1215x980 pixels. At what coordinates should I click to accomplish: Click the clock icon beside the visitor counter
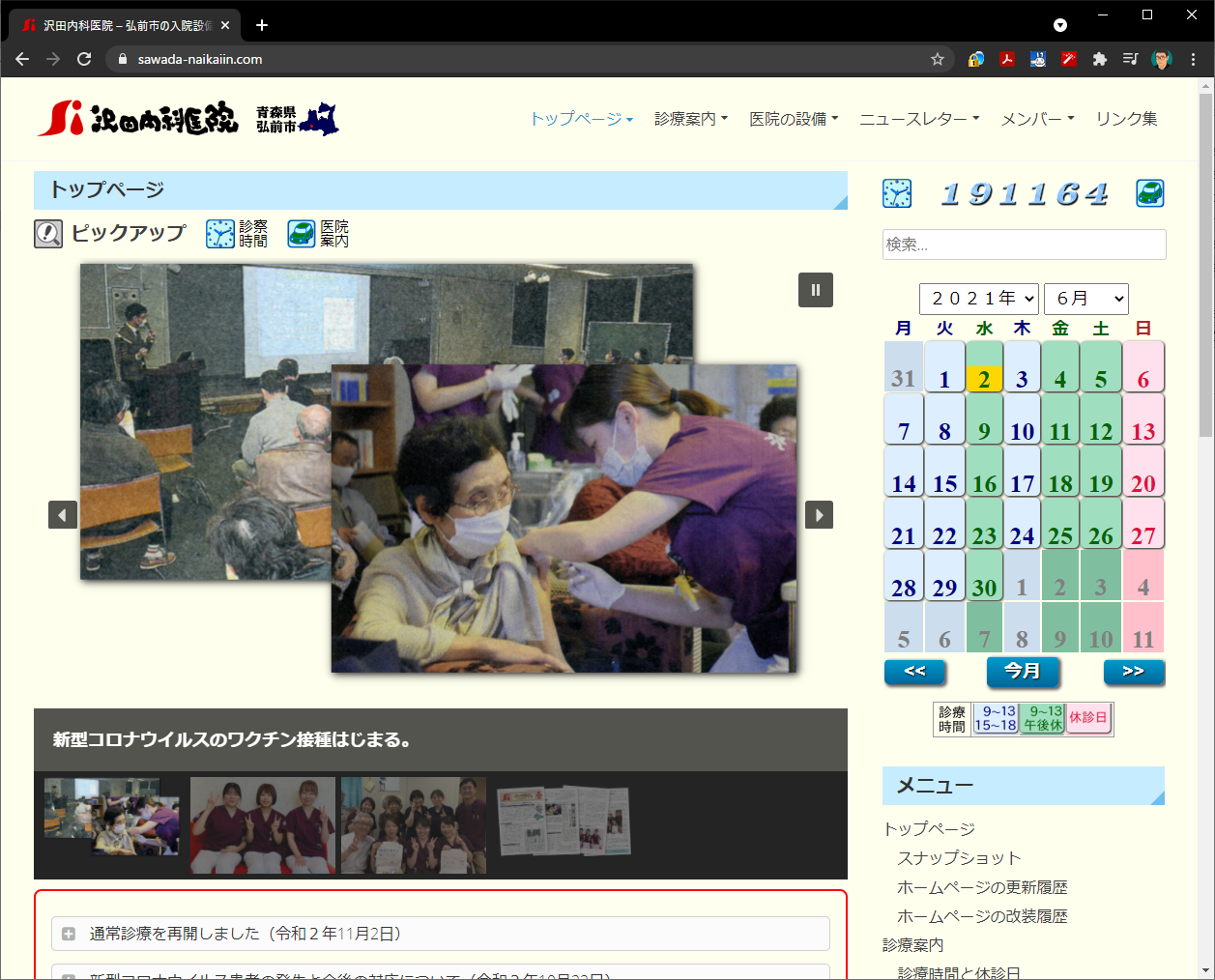[897, 193]
